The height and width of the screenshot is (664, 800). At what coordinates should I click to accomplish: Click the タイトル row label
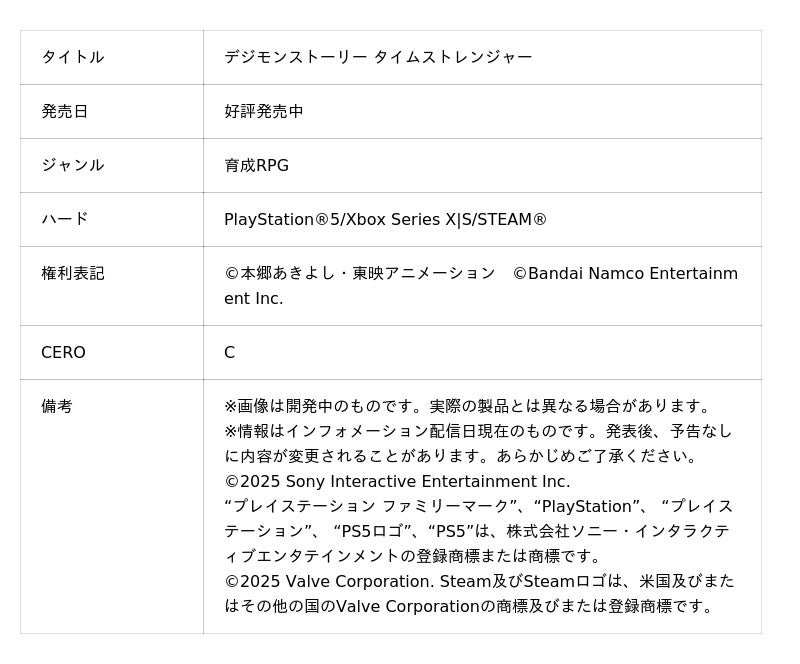(72, 57)
